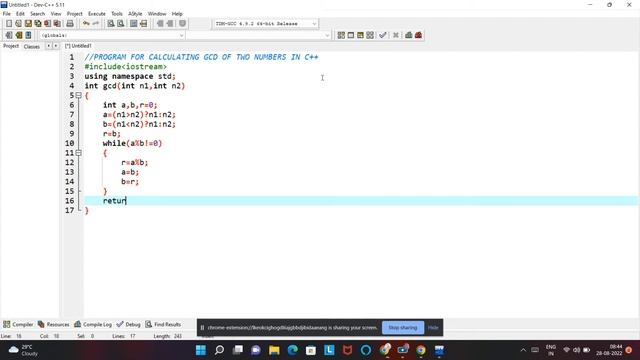This screenshot has height=360, width=640.
Task: Click the Windows Start button
Action: click(x=201, y=350)
